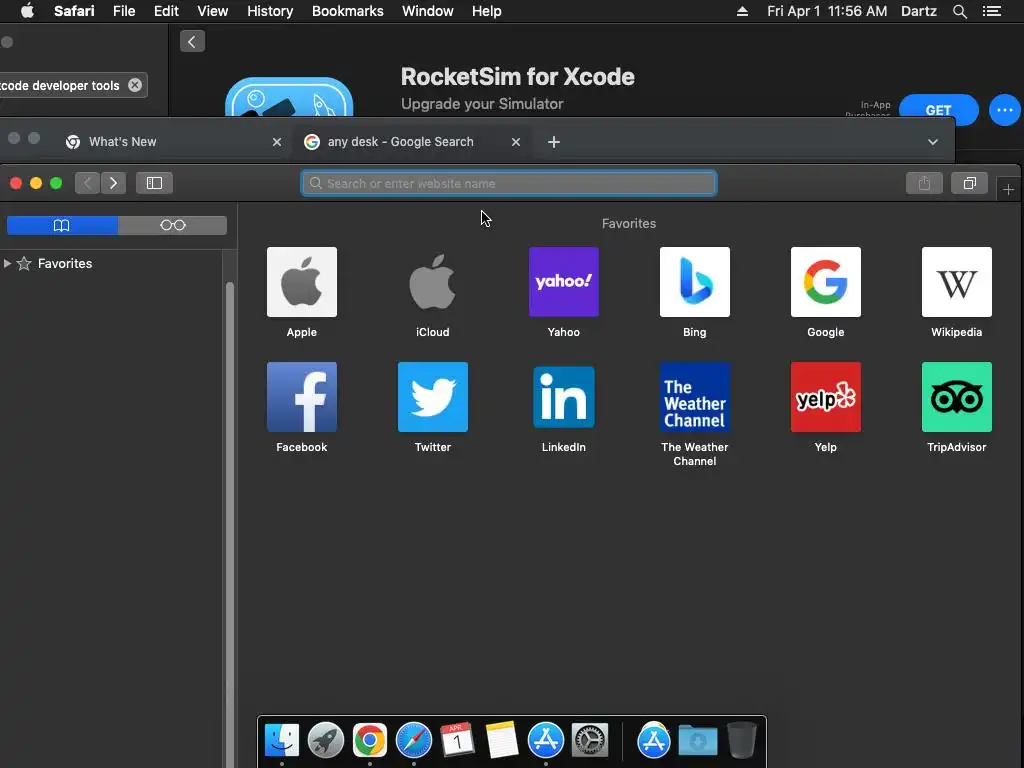
Task: Go back with Safari's back arrow
Action: coord(88,183)
